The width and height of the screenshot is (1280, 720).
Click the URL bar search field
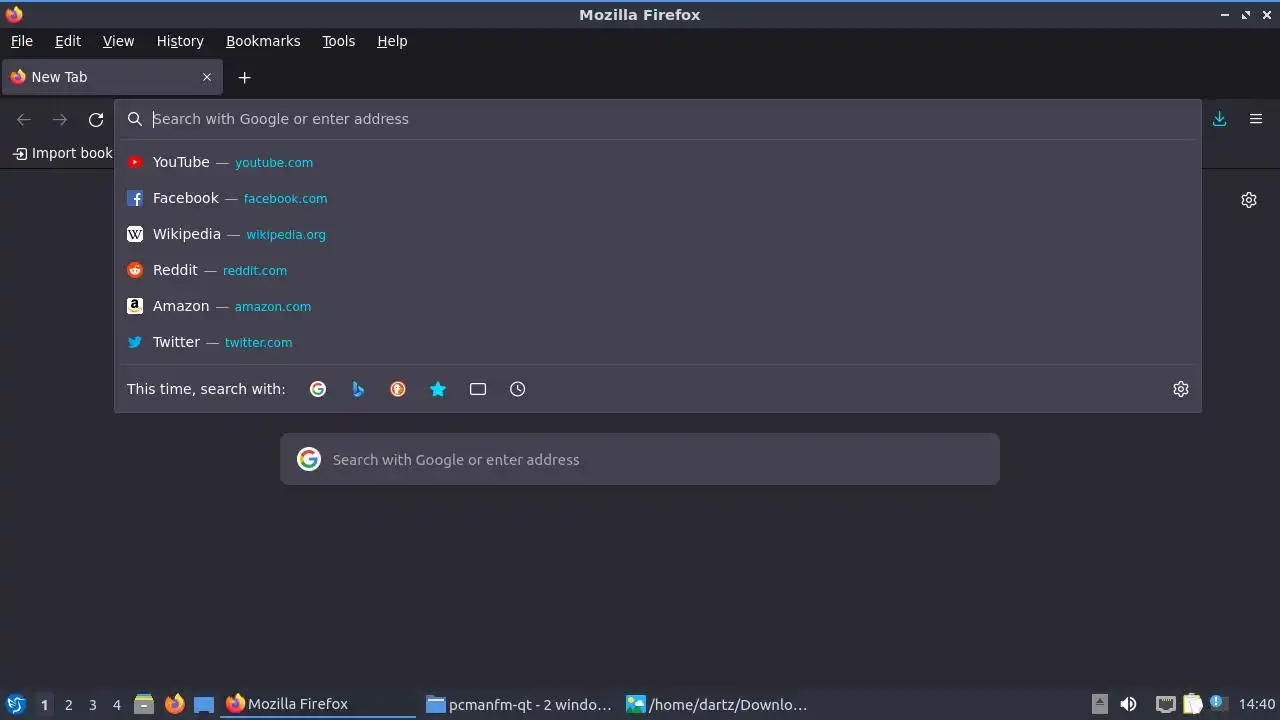pos(657,119)
